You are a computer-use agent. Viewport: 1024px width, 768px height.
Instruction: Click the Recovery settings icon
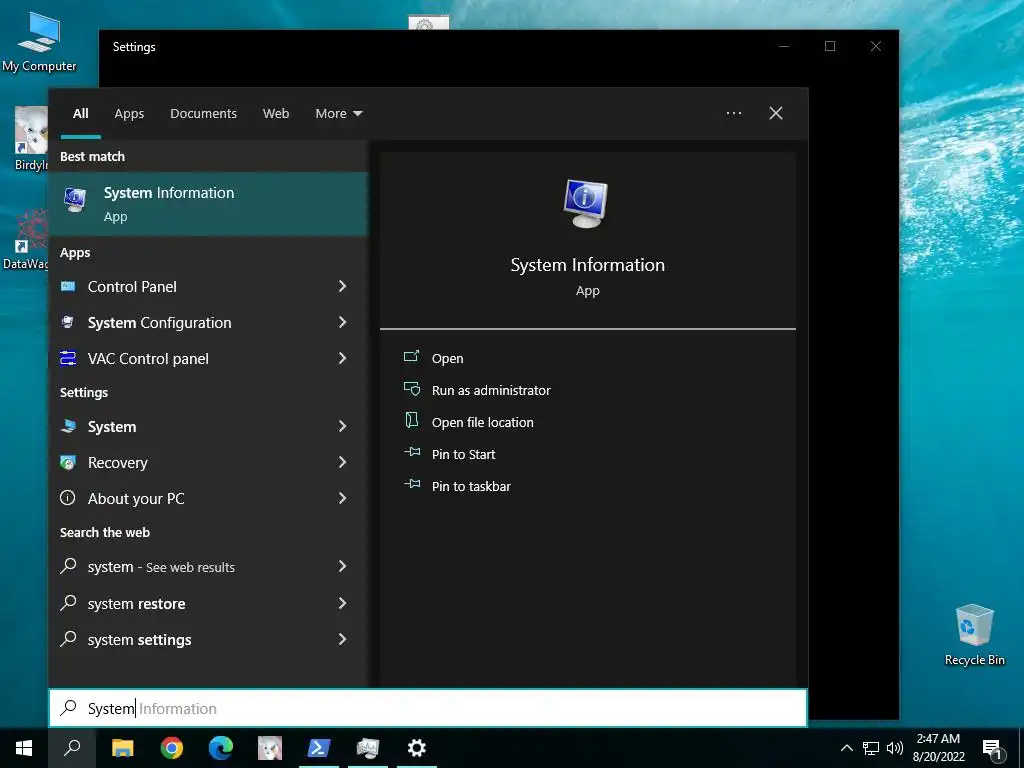click(68, 462)
